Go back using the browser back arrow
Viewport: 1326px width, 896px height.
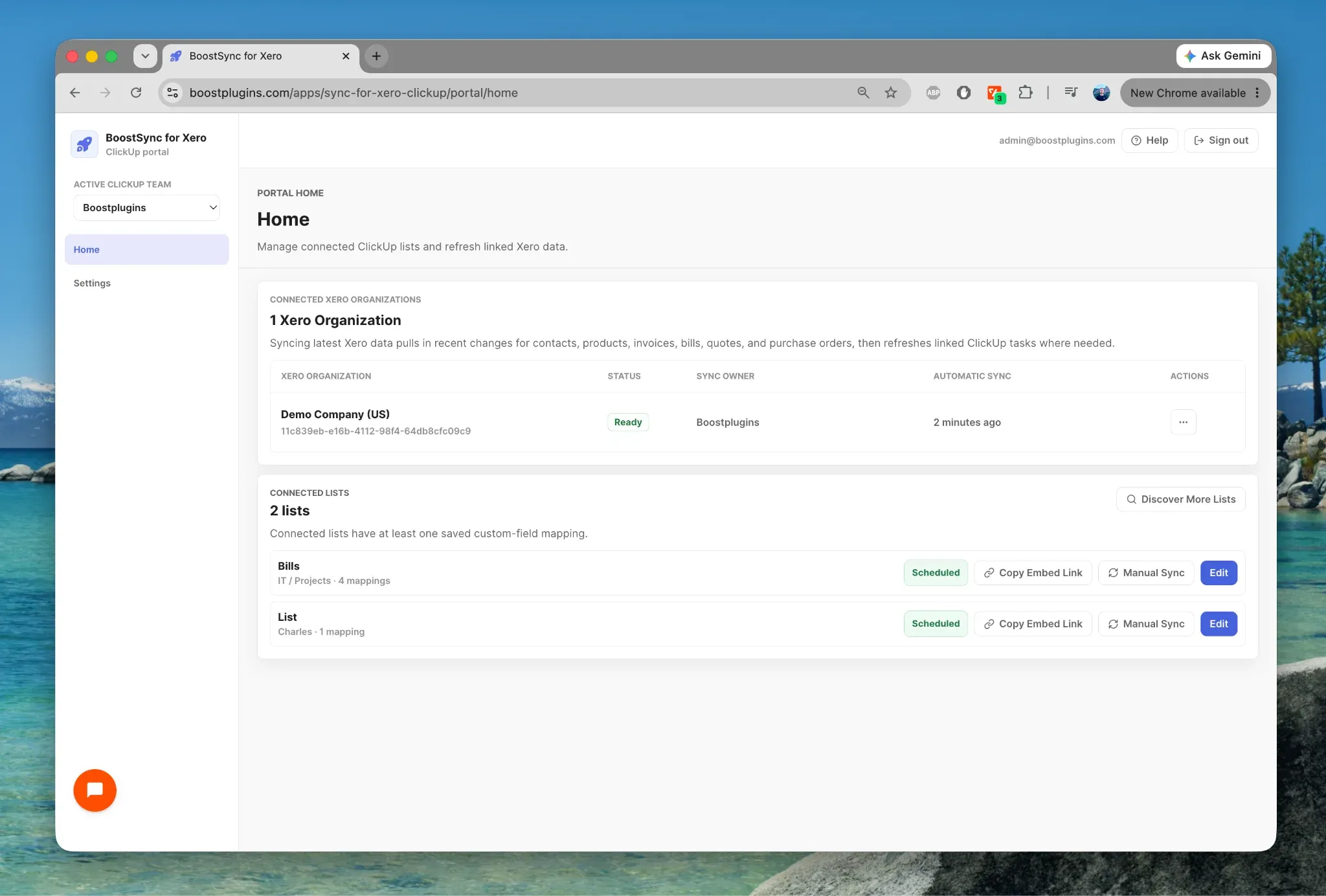[x=75, y=93]
